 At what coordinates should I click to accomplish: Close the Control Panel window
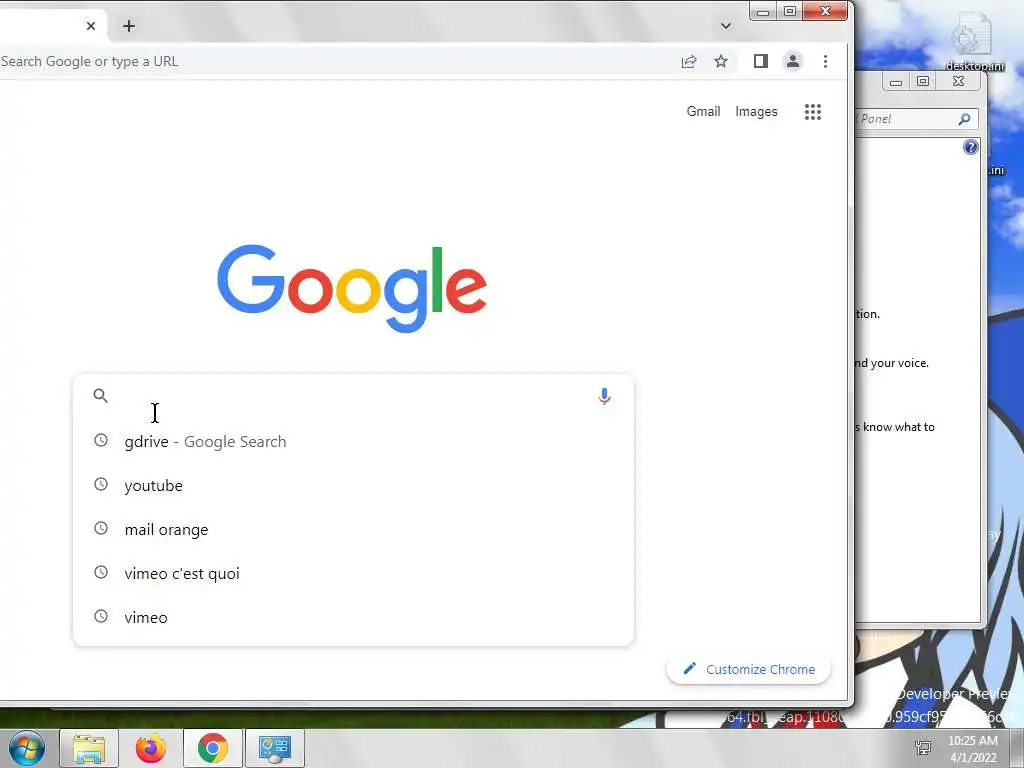click(958, 82)
